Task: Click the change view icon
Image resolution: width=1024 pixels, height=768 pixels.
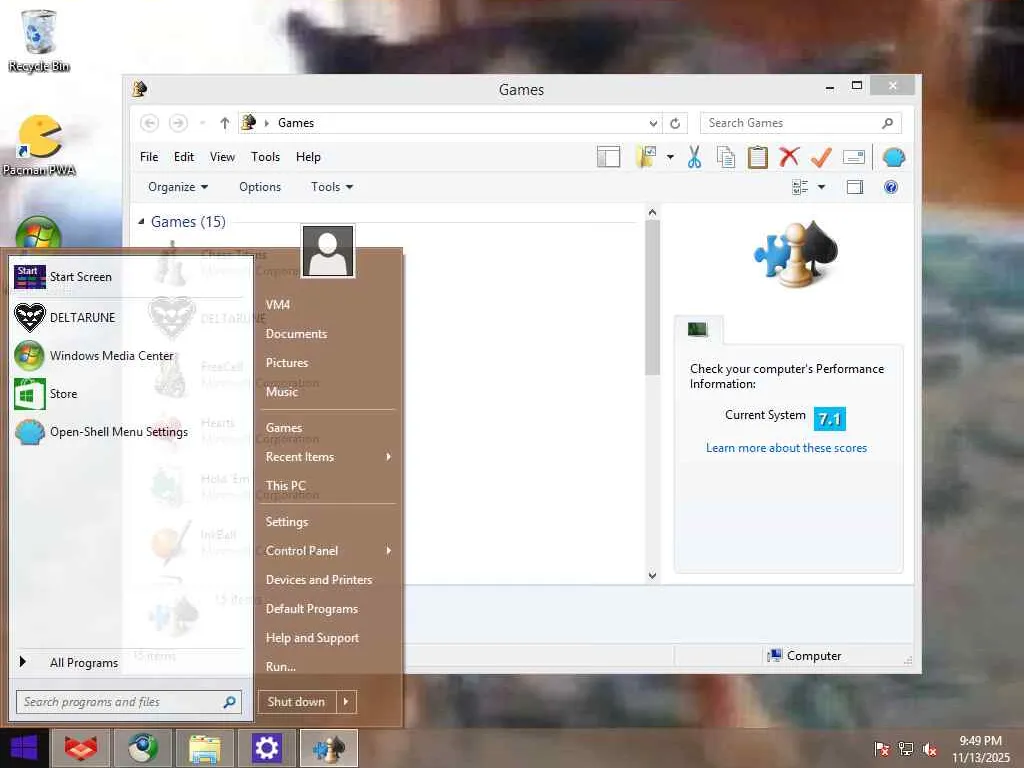Action: pos(800,187)
